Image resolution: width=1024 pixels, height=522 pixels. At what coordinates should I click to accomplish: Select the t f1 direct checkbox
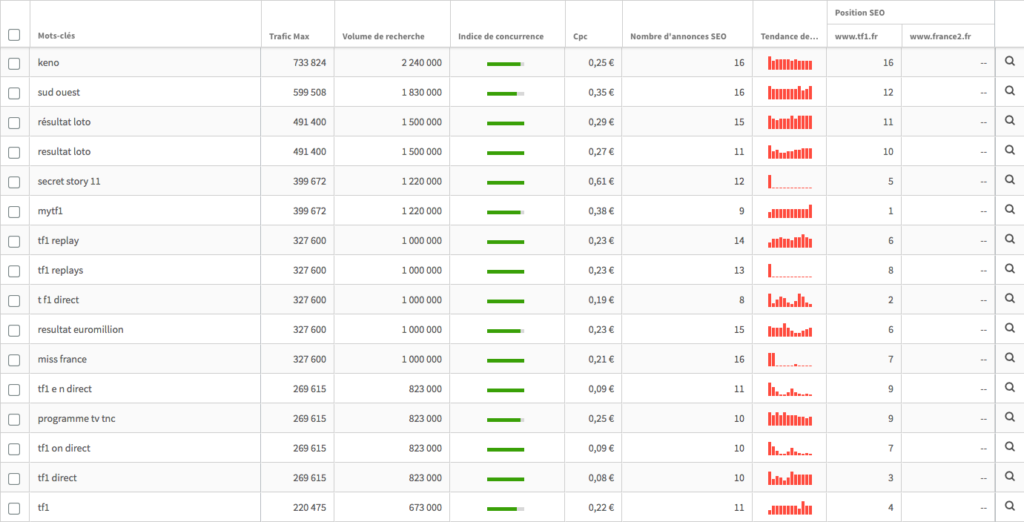[x=14, y=301]
